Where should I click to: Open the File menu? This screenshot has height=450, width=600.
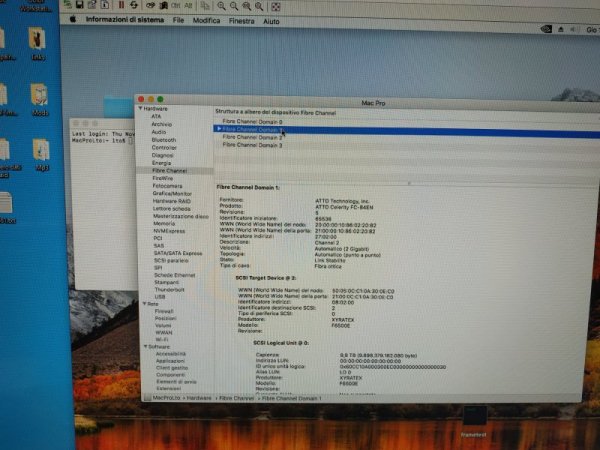click(x=178, y=20)
